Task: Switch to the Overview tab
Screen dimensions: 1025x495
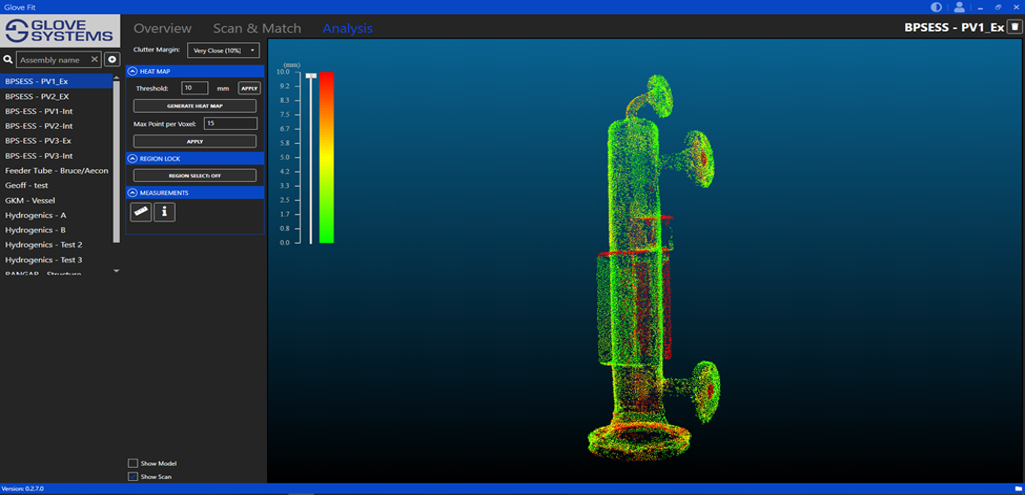Action: pyautogui.click(x=163, y=28)
